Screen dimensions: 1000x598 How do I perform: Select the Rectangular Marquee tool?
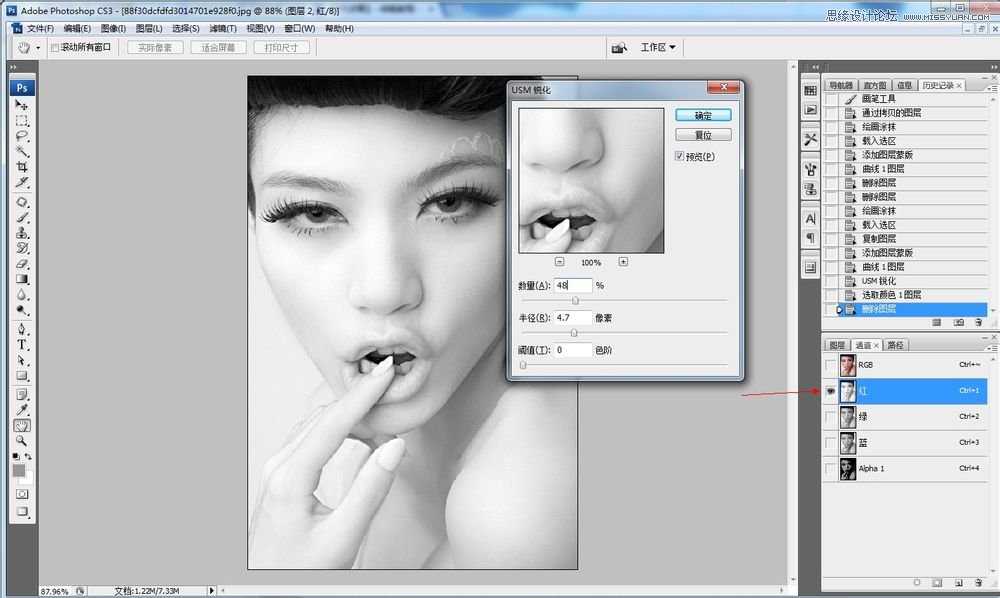point(22,120)
